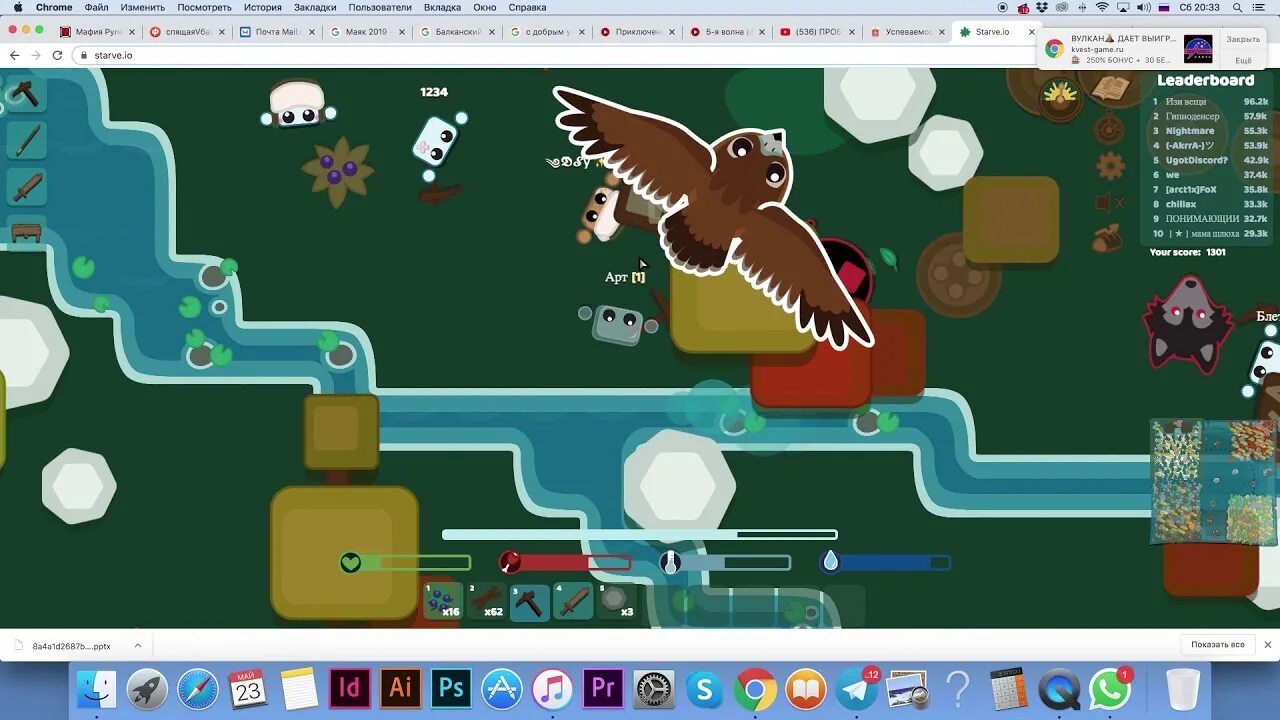Switch to the Почта Mail tab
This screenshot has height=720, width=1280.
tap(277, 32)
